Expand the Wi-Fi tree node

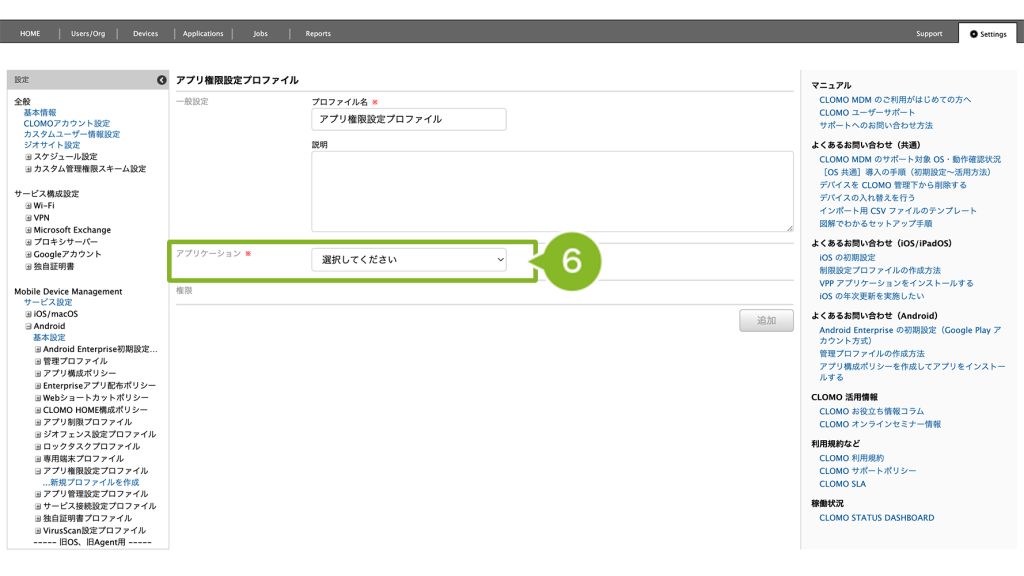29,205
